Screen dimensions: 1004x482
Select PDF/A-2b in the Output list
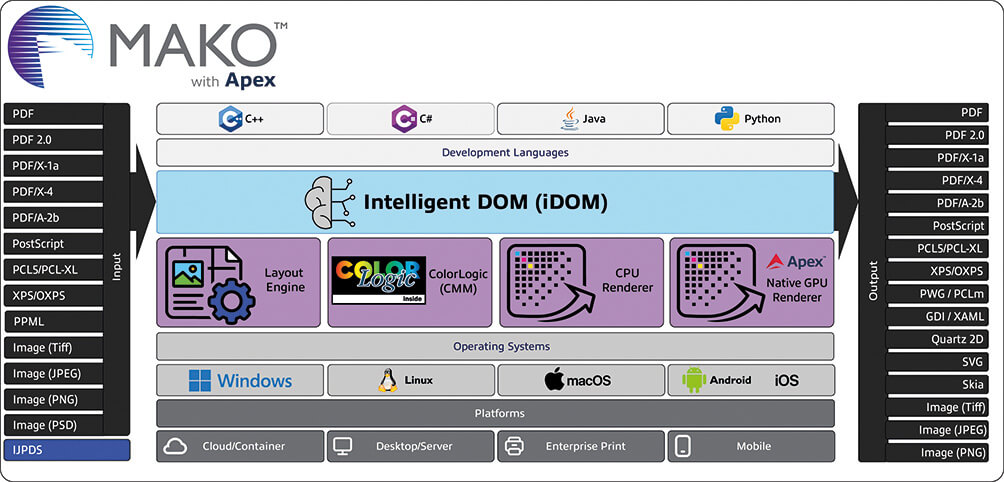pyautogui.click(x=937, y=203)
